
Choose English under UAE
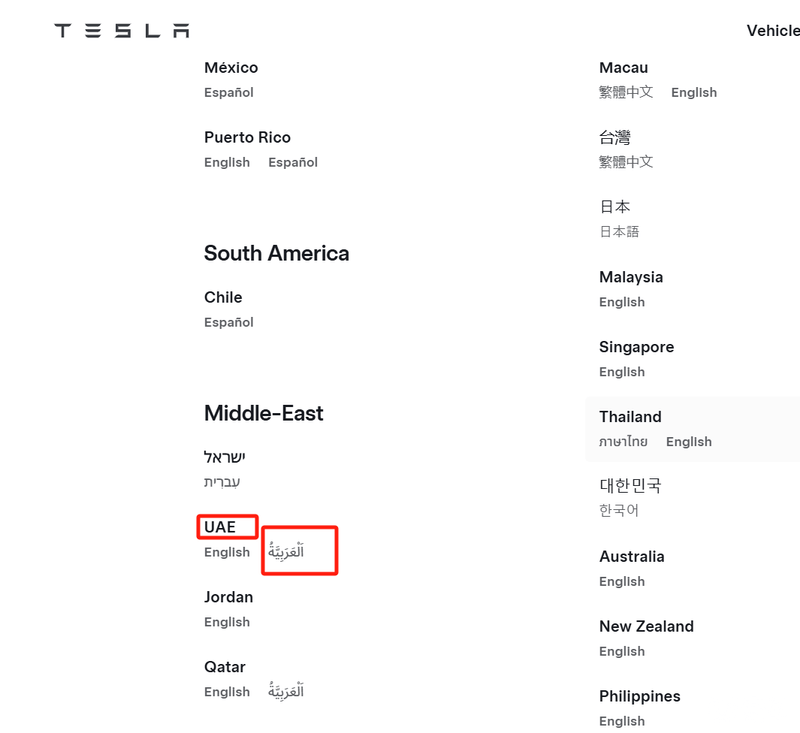[x=227, y=552]
